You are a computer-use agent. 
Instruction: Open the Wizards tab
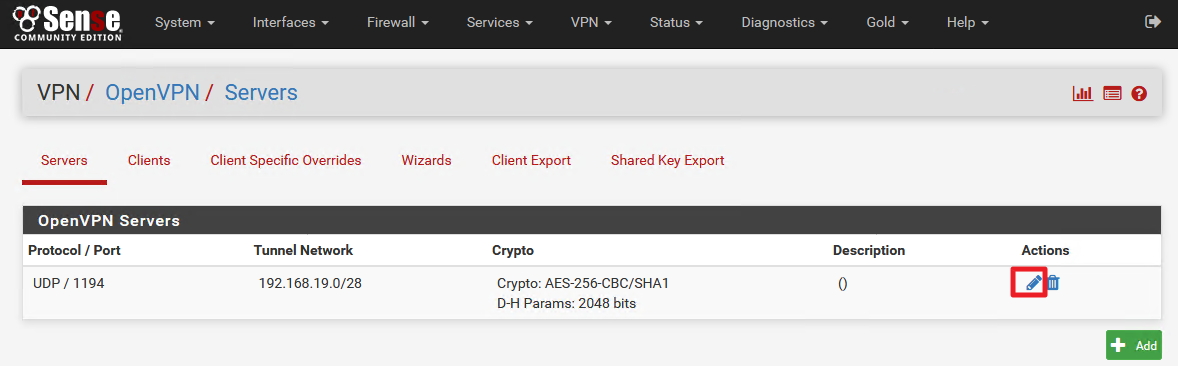coord(426,160)
